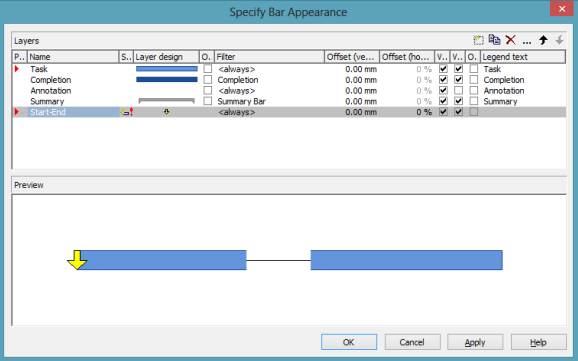Close the Specify Bar Appearance dialog
This screenshot has height=361, width=578.
click(x=562, y=9)
